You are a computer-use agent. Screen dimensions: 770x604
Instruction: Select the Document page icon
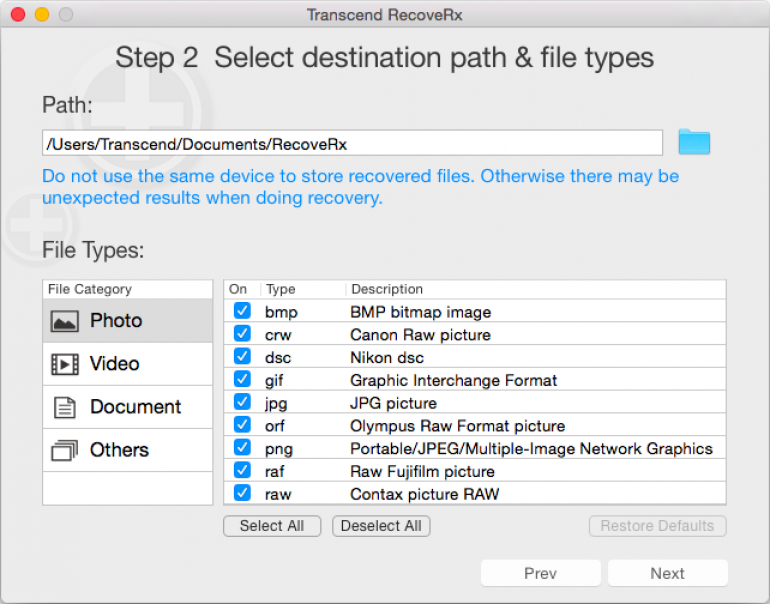(x=65, y=407)
